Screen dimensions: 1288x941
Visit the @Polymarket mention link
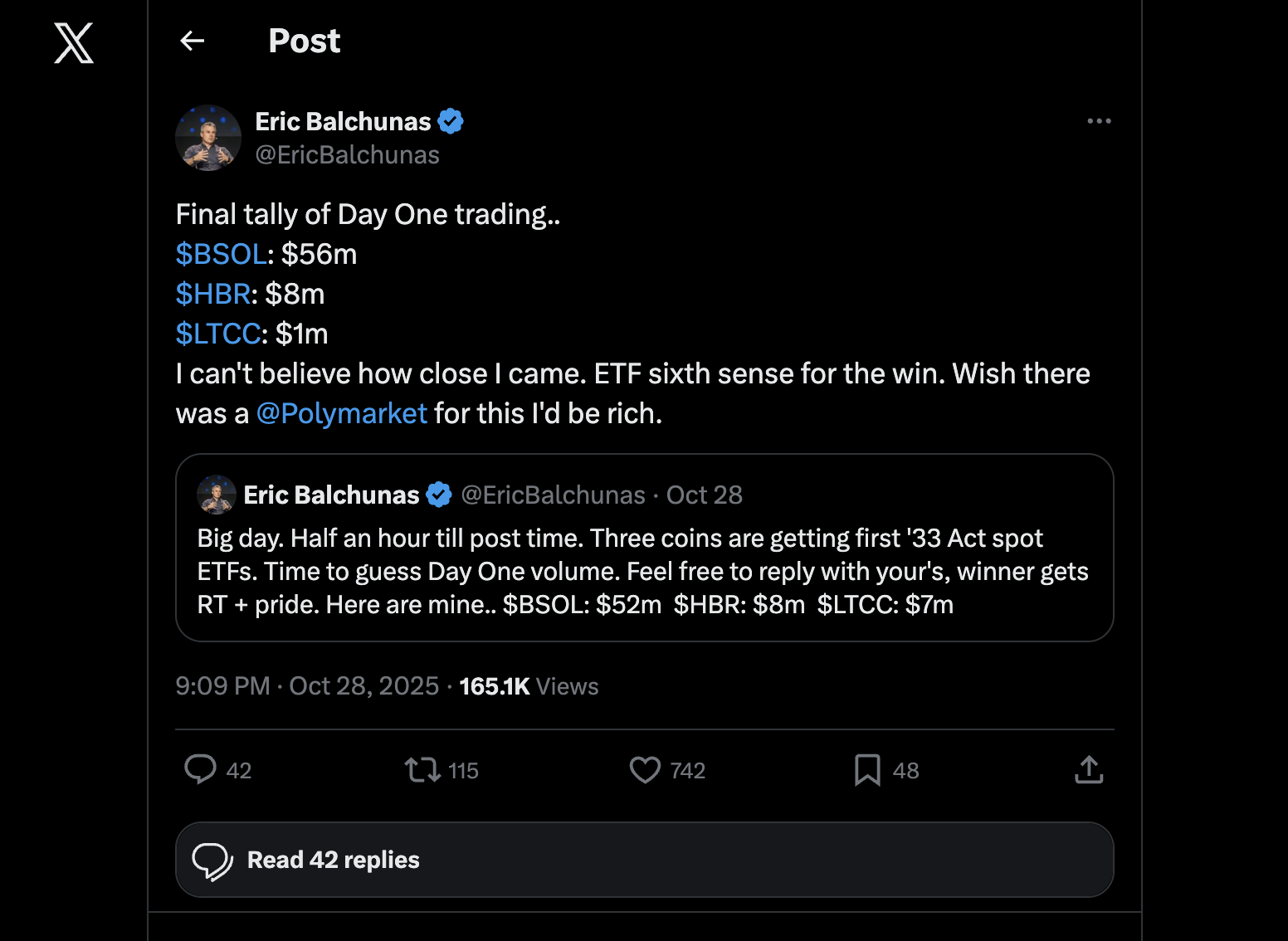[x=342, y=413]
